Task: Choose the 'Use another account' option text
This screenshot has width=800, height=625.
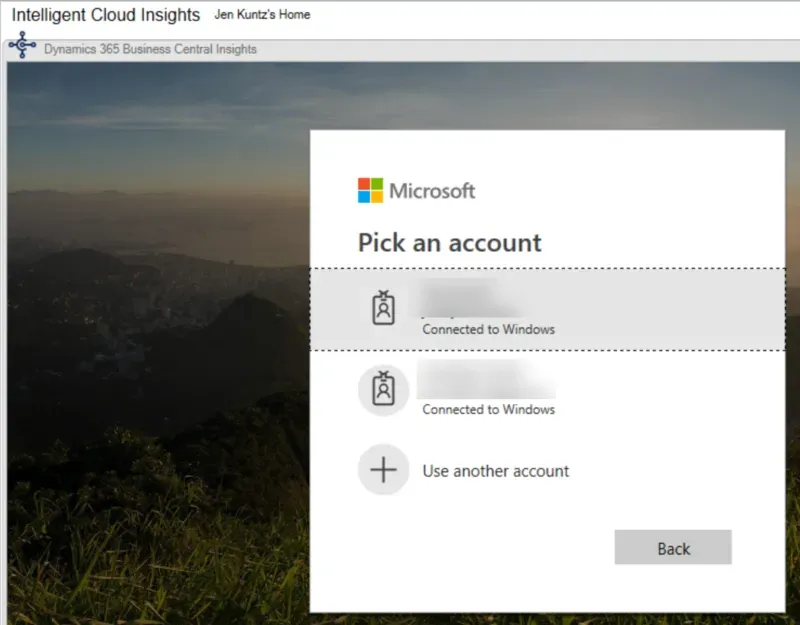Action: [x=495, y=471]
